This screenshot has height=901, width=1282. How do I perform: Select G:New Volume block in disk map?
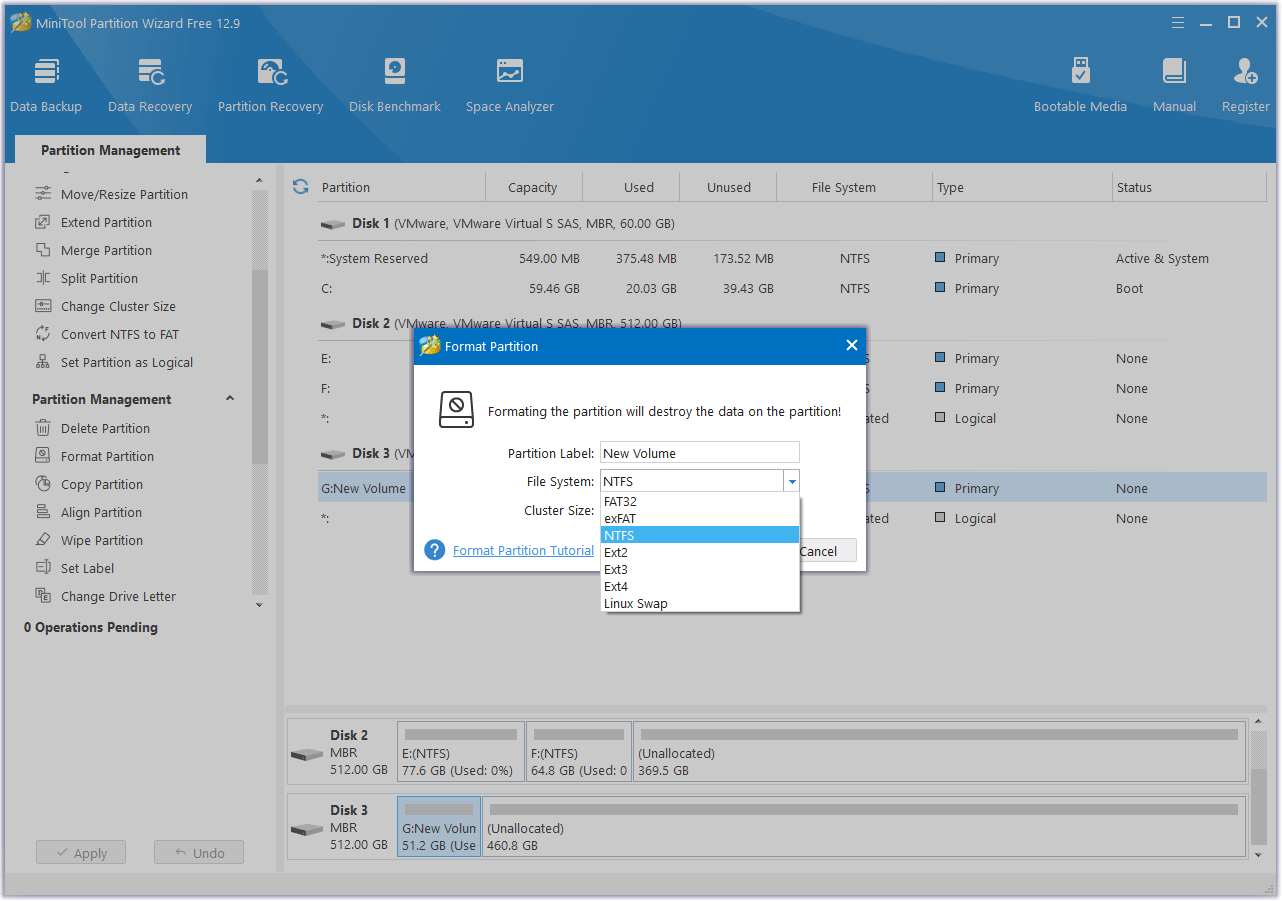(x=439, y=826)
